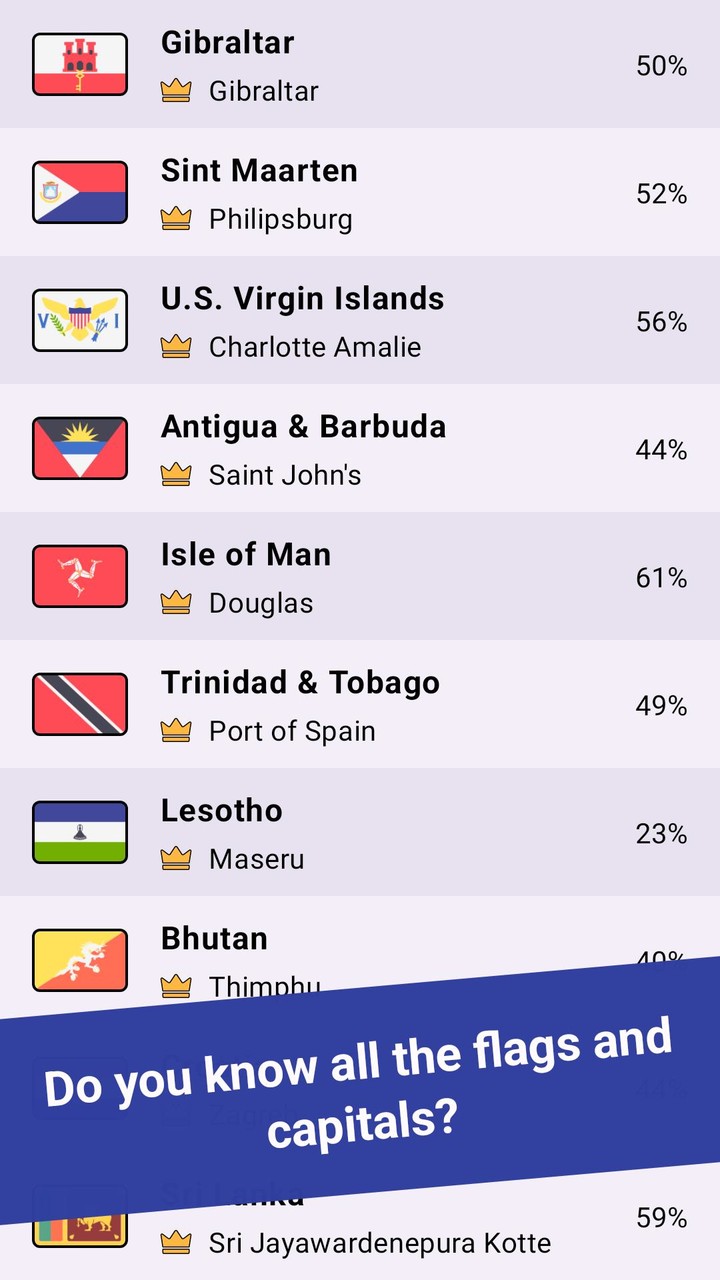The height and width of the screenshot is (1280, 720).
Task: Select the U.S. Virgin Islands flag
Action: (x=80, y=320)
